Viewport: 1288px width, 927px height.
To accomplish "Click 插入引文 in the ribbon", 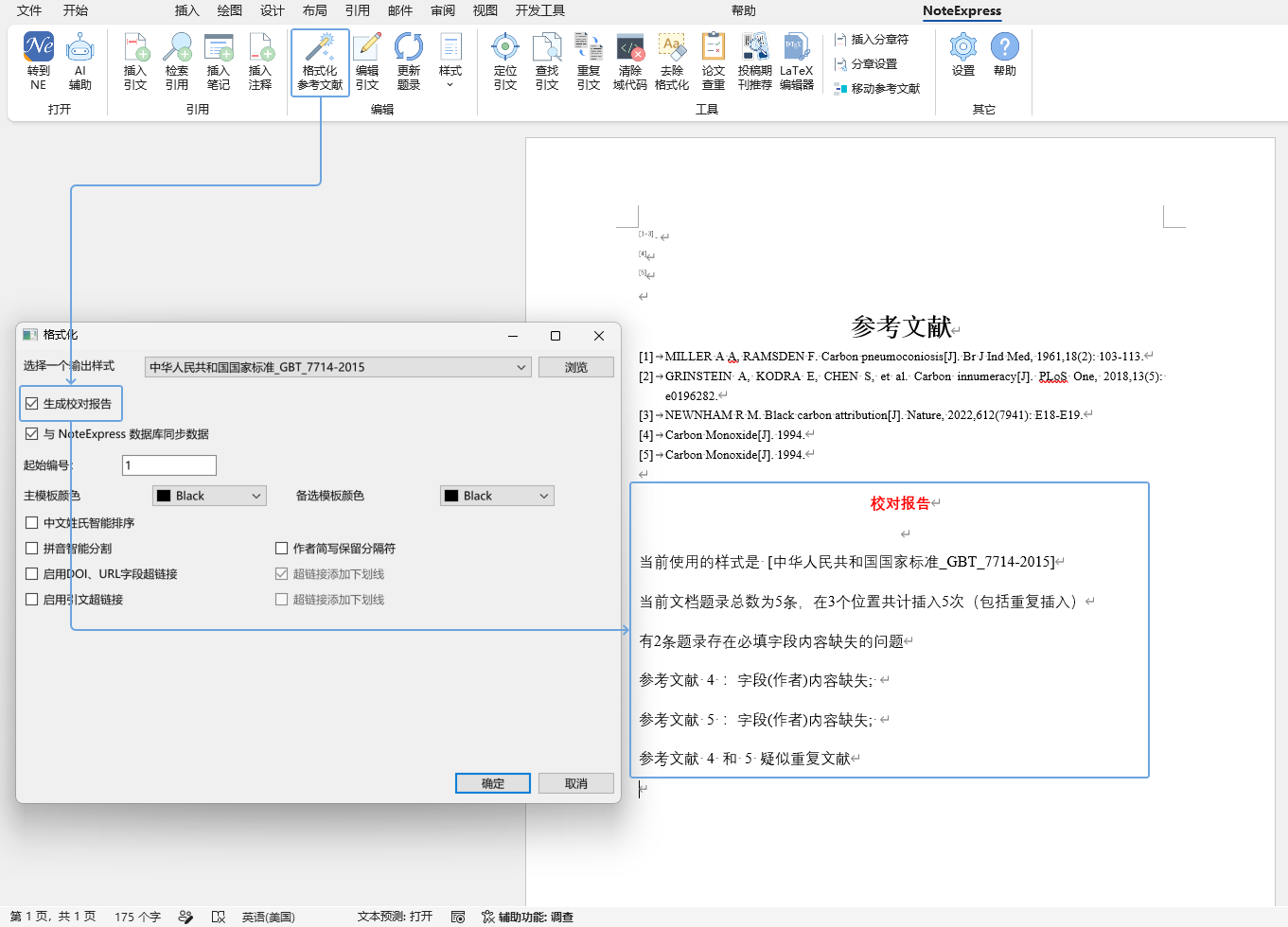I will pos(135,61).
